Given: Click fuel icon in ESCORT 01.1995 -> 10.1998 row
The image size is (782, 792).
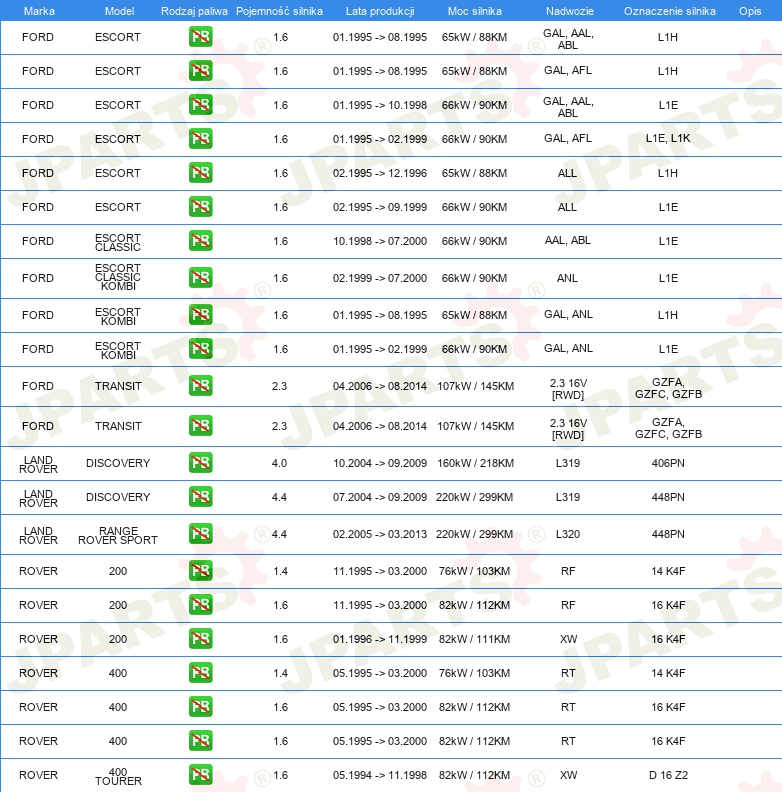Looking at the screenshot, I should [201, 105].
